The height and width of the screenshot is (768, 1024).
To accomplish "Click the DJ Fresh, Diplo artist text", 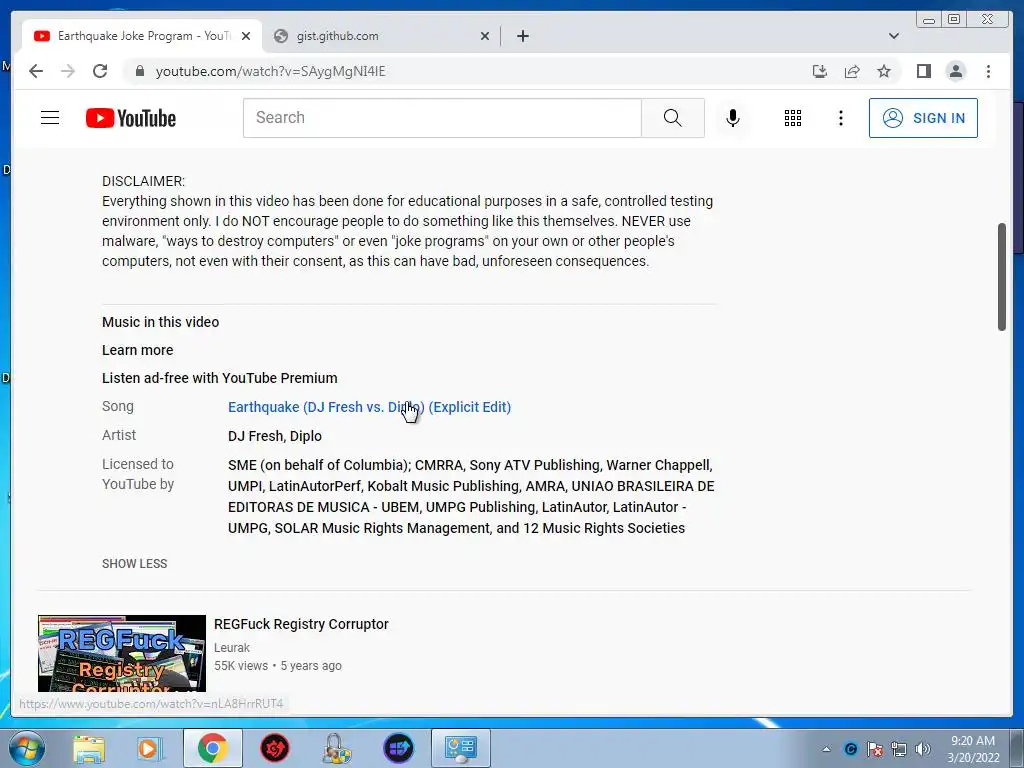I will tap(274, 436).
